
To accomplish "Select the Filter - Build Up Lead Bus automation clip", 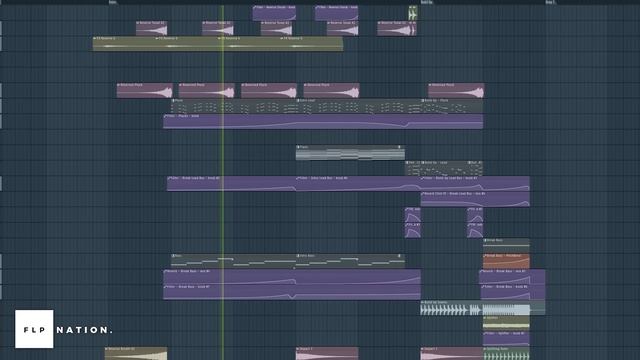I will pyautogui.click(x=475, y=184).
